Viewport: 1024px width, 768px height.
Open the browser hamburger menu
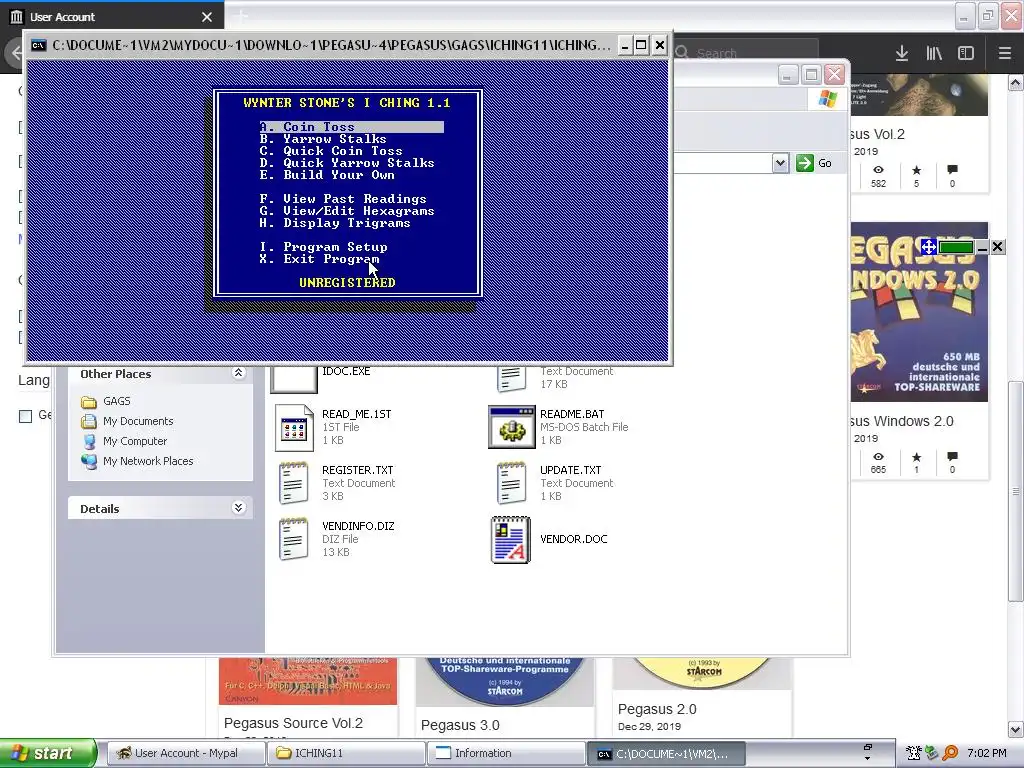(x=1005, y=53)
